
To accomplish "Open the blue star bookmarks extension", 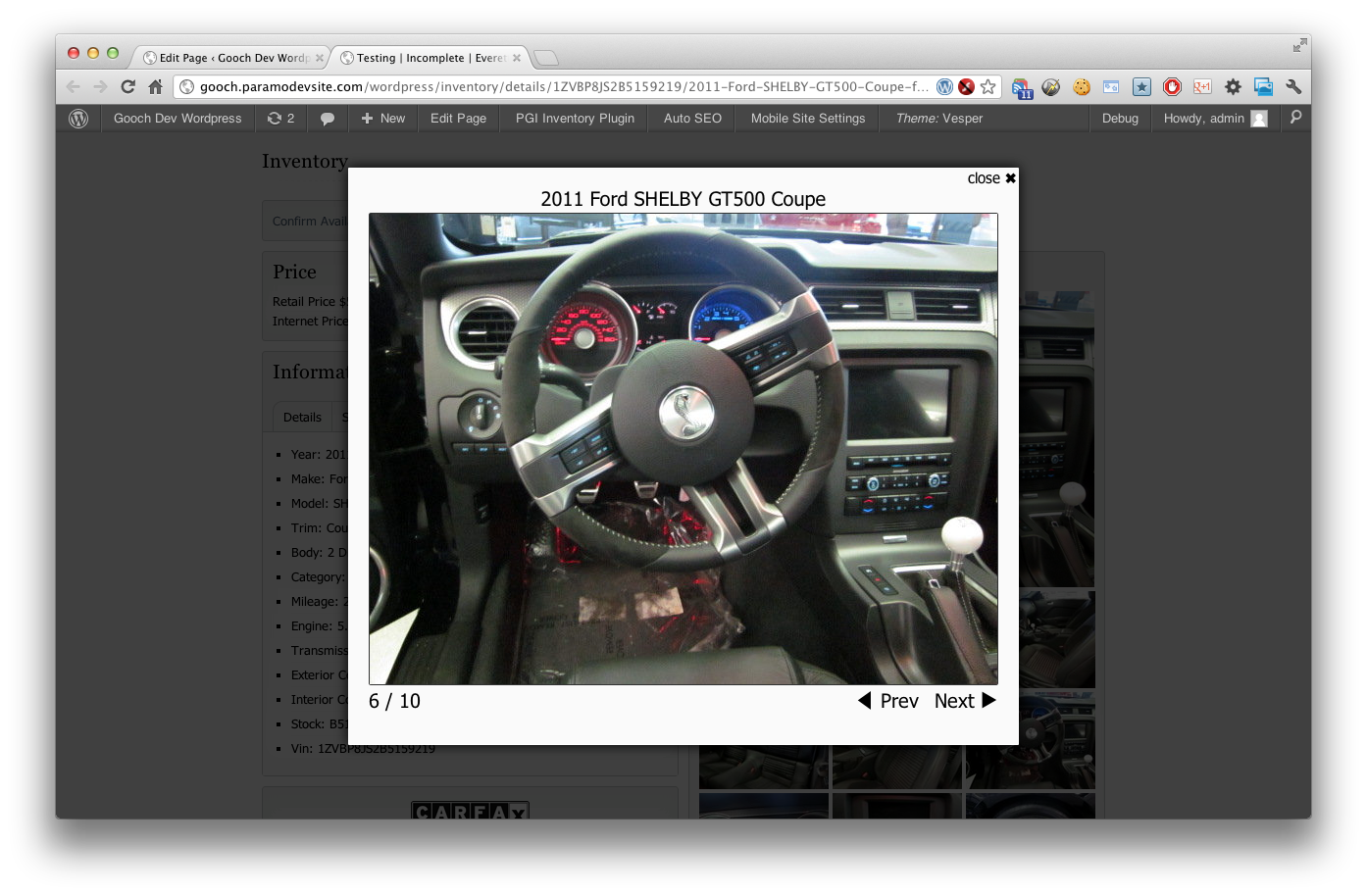I will [x=1141, y=87].
